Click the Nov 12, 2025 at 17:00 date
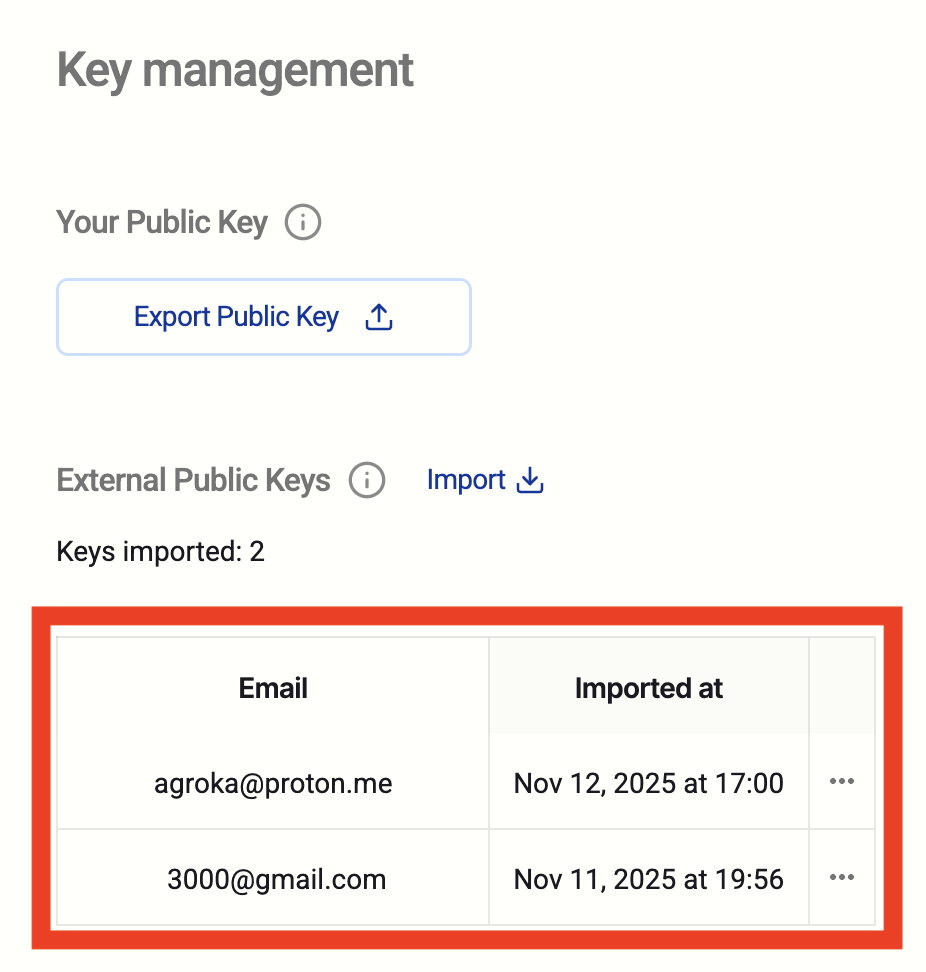The height and width of the screenshot is (972, 926). [x=649, y=783]
